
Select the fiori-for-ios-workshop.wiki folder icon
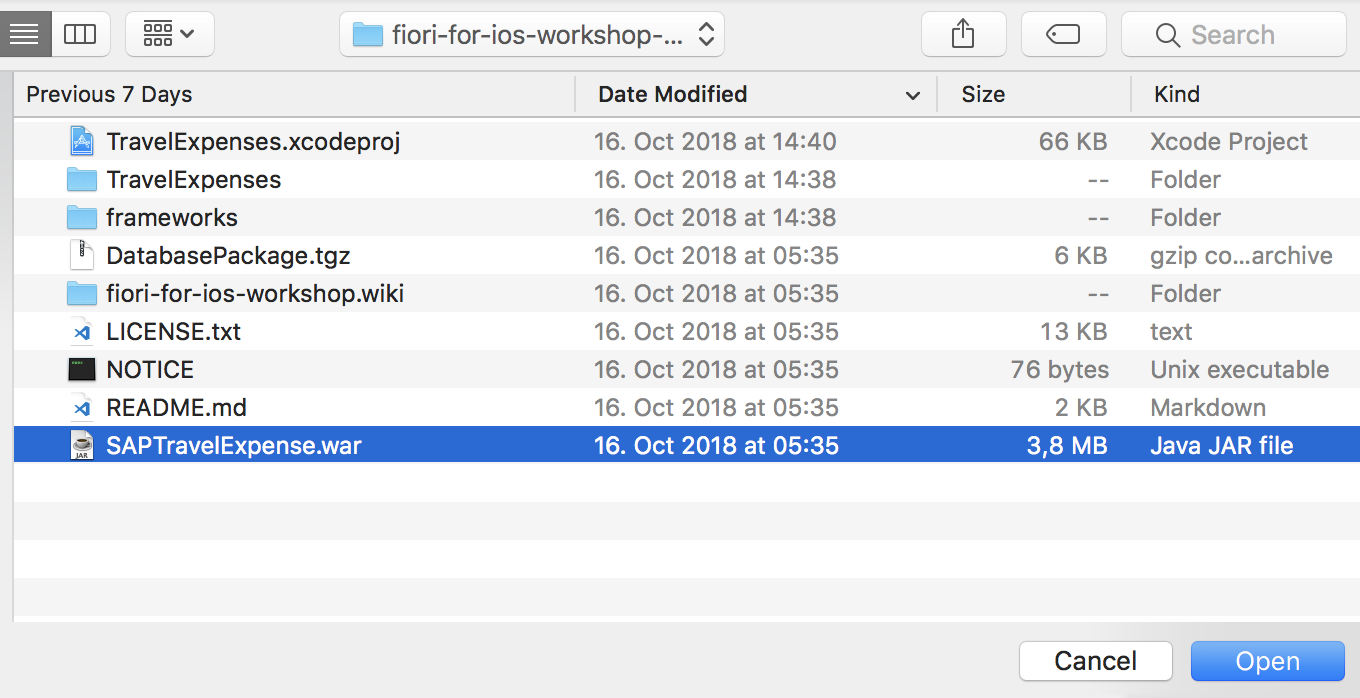point(82,294)
